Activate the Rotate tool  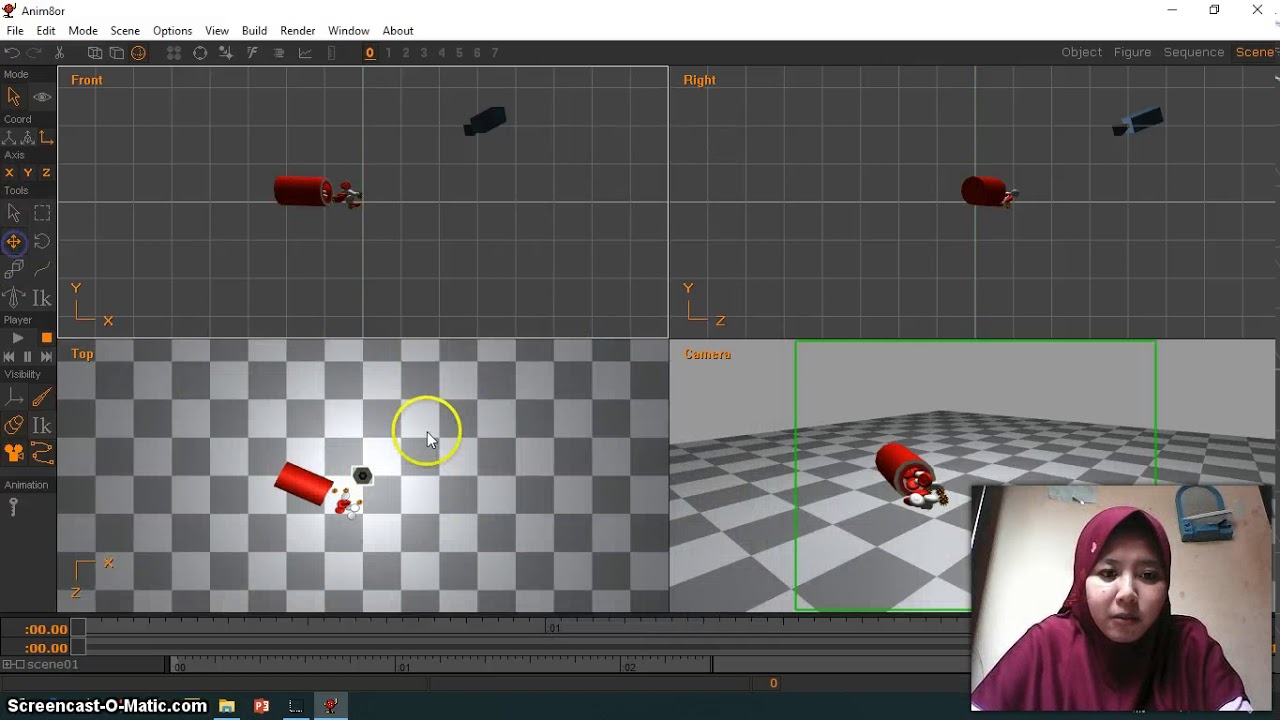click(x=42, y=241)
